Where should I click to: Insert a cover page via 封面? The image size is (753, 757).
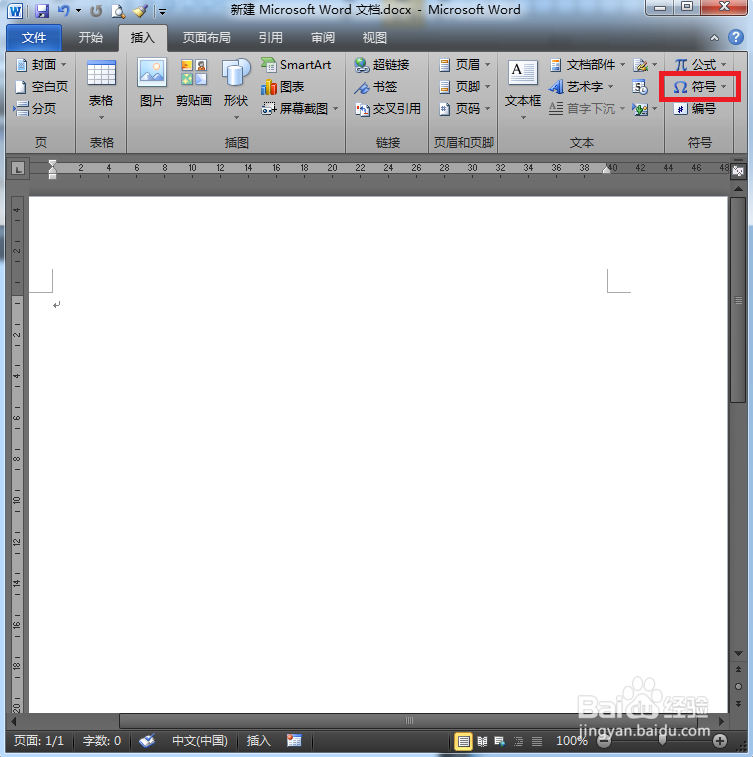pos(41,64)
